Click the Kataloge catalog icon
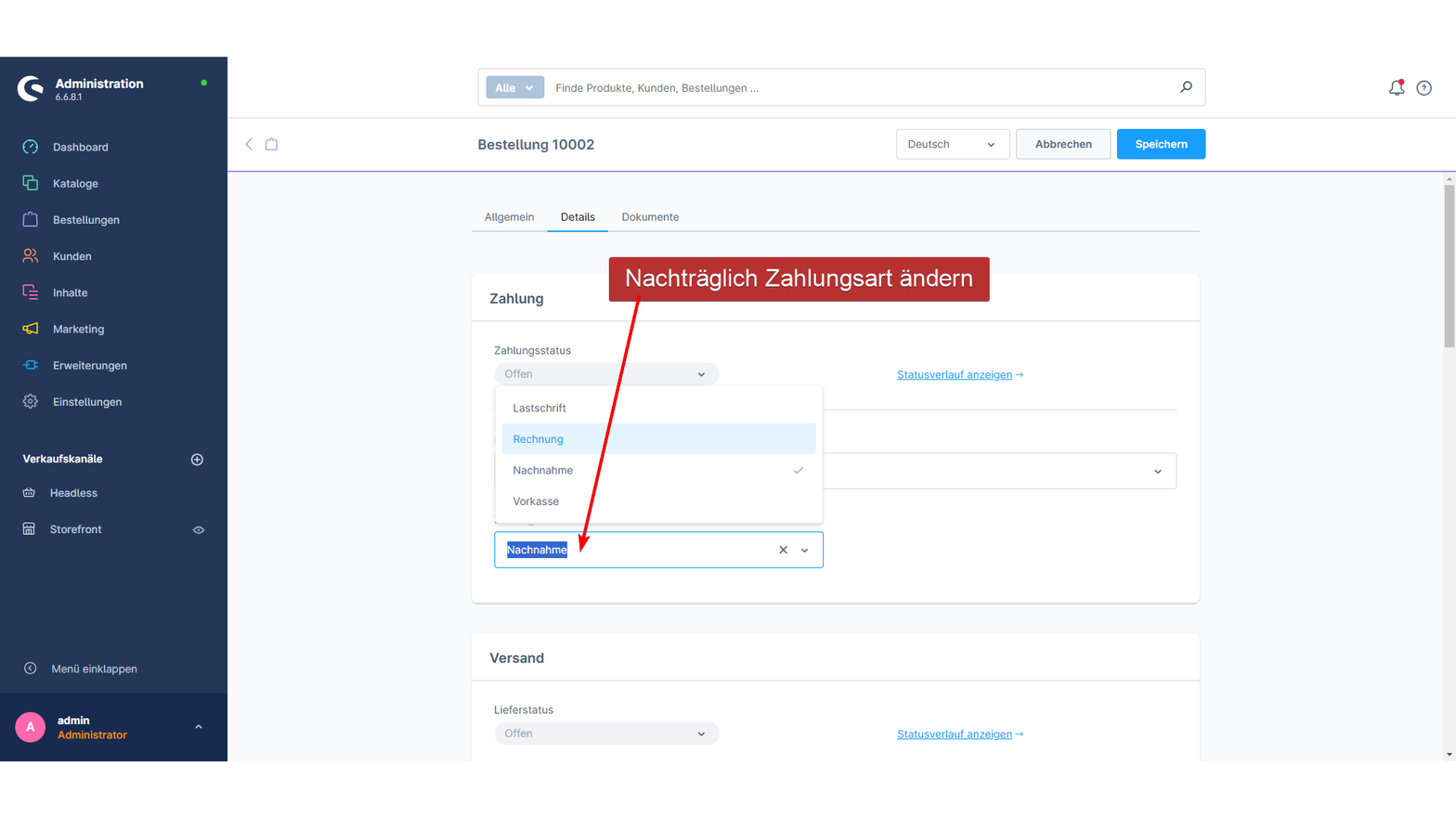This screenshot has height=819, width=1456. click(31, 183)
